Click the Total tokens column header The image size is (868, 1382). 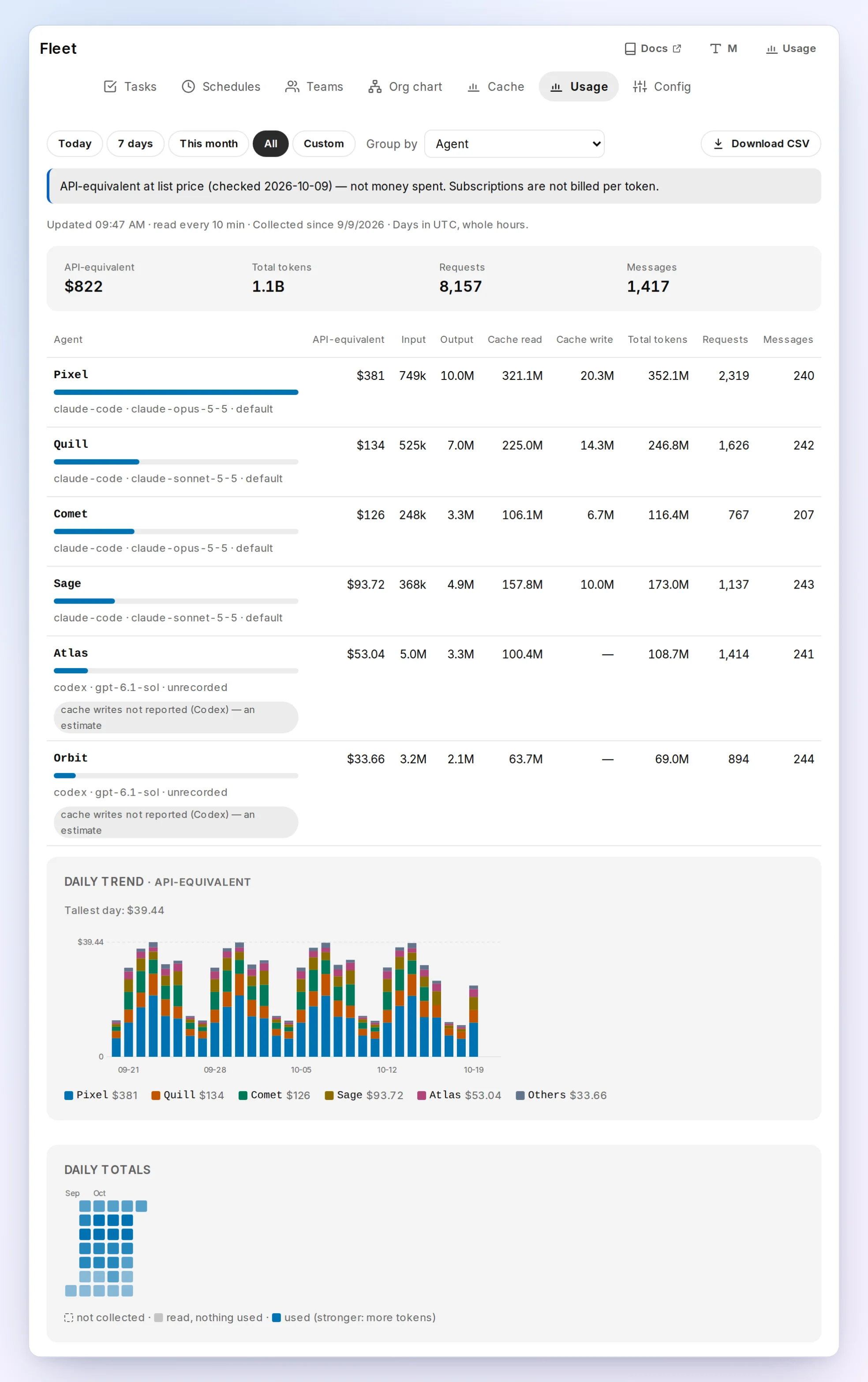point(658,340)
